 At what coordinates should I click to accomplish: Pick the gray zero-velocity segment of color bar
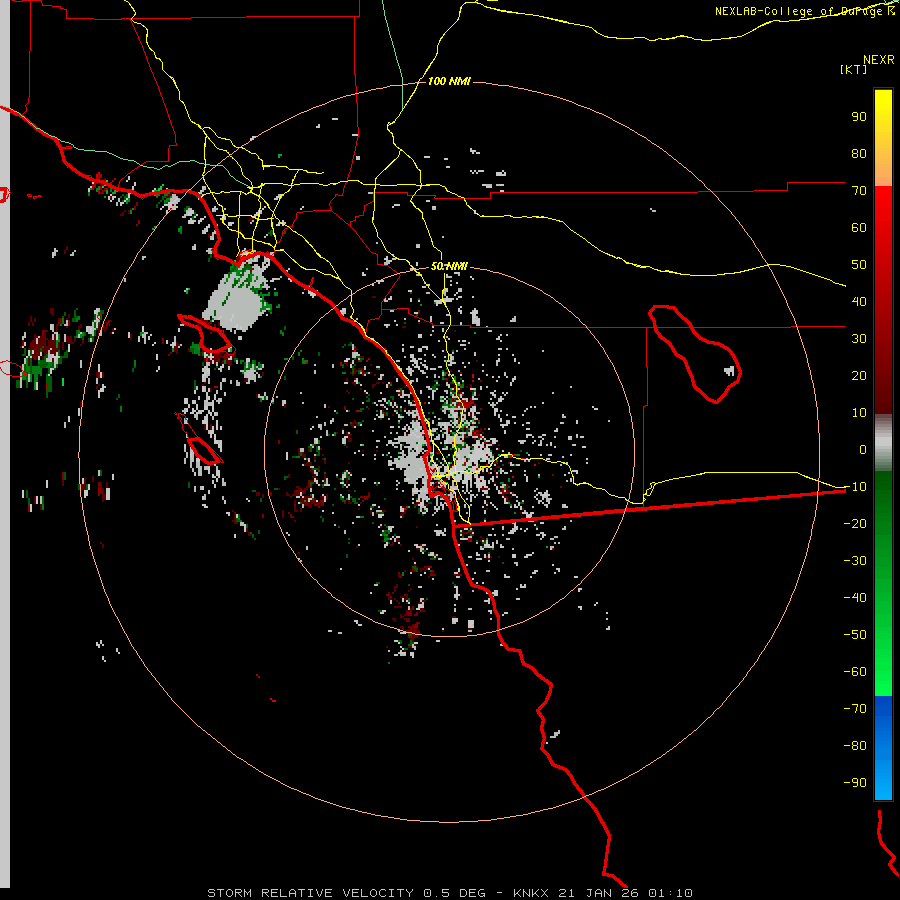(883, 443)
